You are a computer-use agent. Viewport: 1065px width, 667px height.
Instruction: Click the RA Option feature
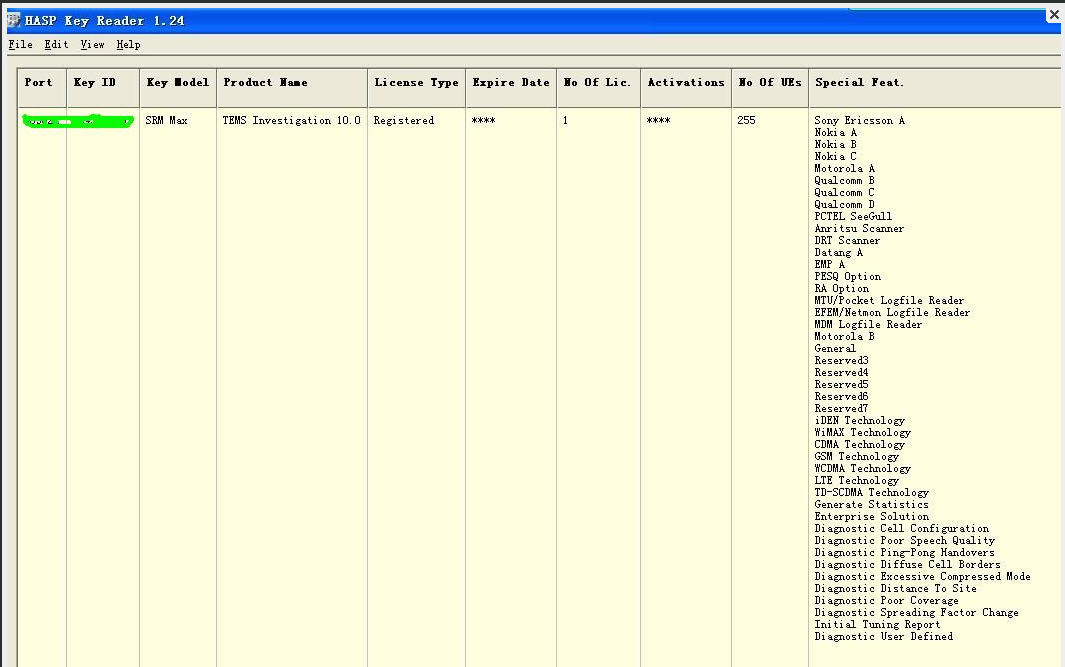point(842,289)
